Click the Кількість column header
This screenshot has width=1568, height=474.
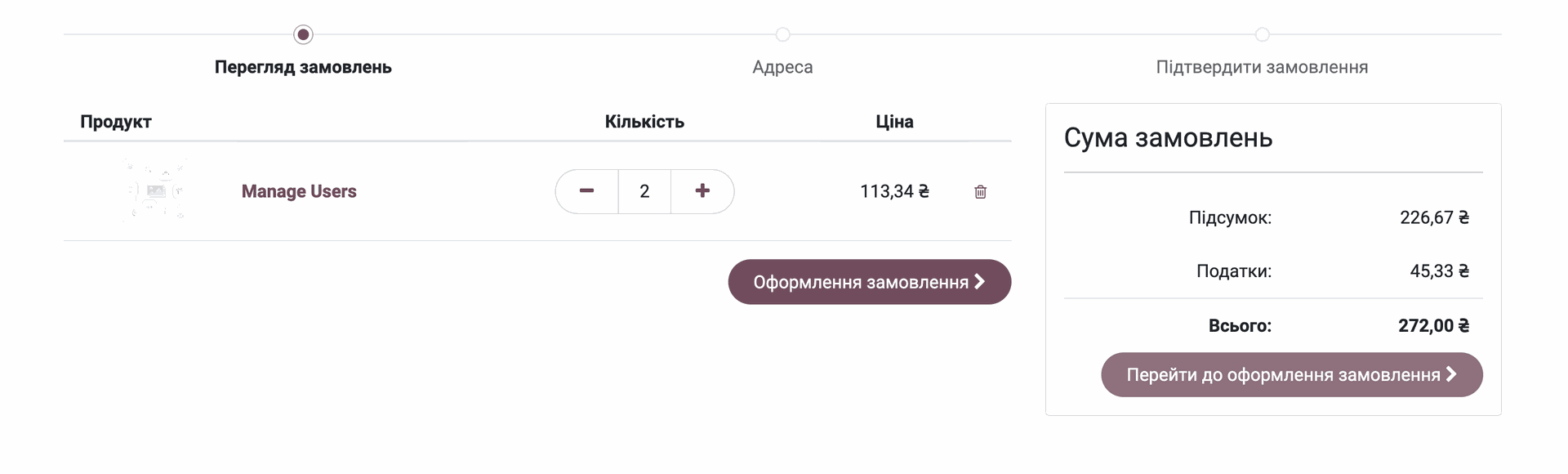click(644, 122)
